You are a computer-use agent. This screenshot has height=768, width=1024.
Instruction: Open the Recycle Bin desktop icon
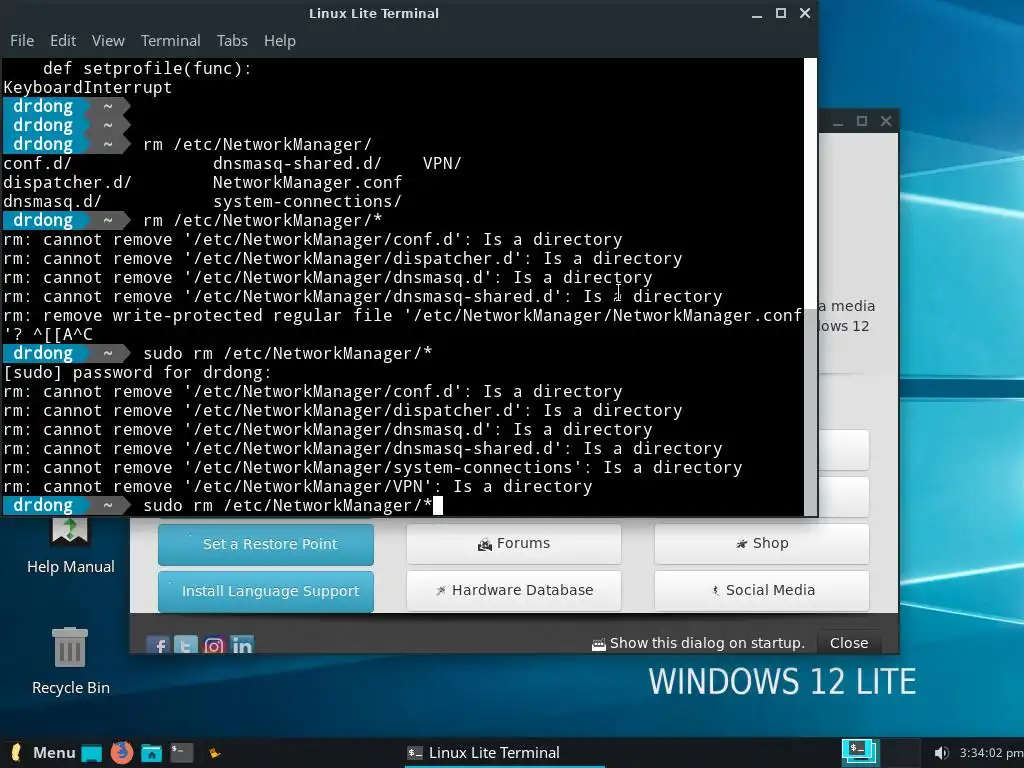(71, 661)
